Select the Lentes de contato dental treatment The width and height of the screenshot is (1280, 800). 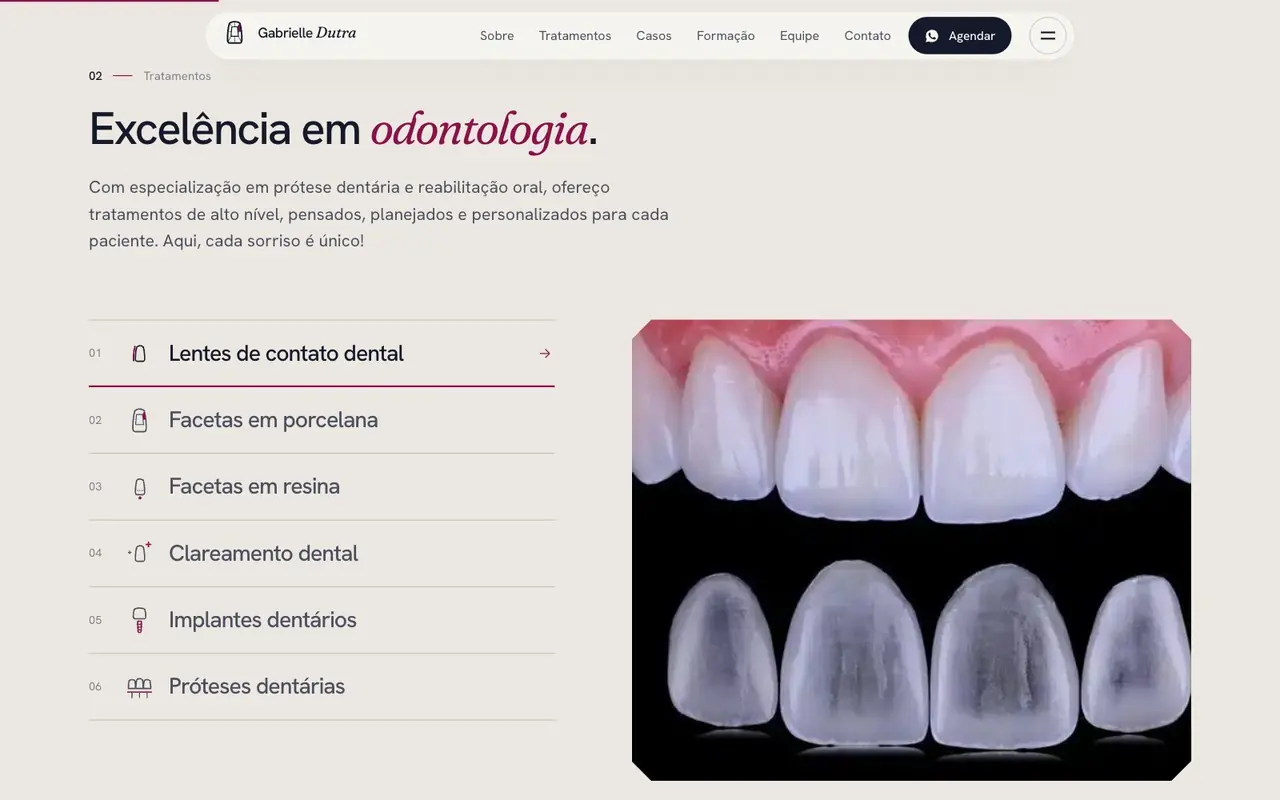(322, 353)
